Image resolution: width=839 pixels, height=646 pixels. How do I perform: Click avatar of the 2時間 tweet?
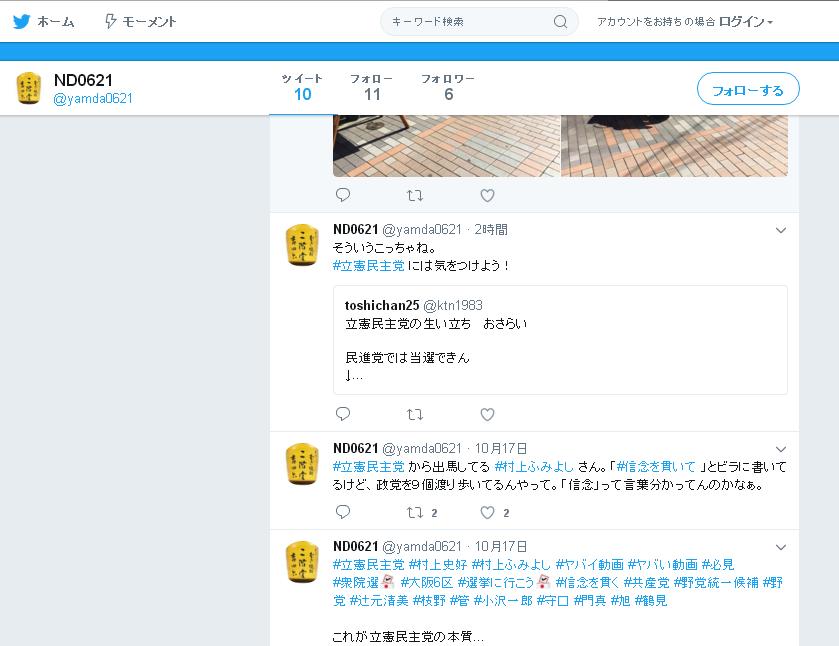pyautogui.click(x=302, y=245)
